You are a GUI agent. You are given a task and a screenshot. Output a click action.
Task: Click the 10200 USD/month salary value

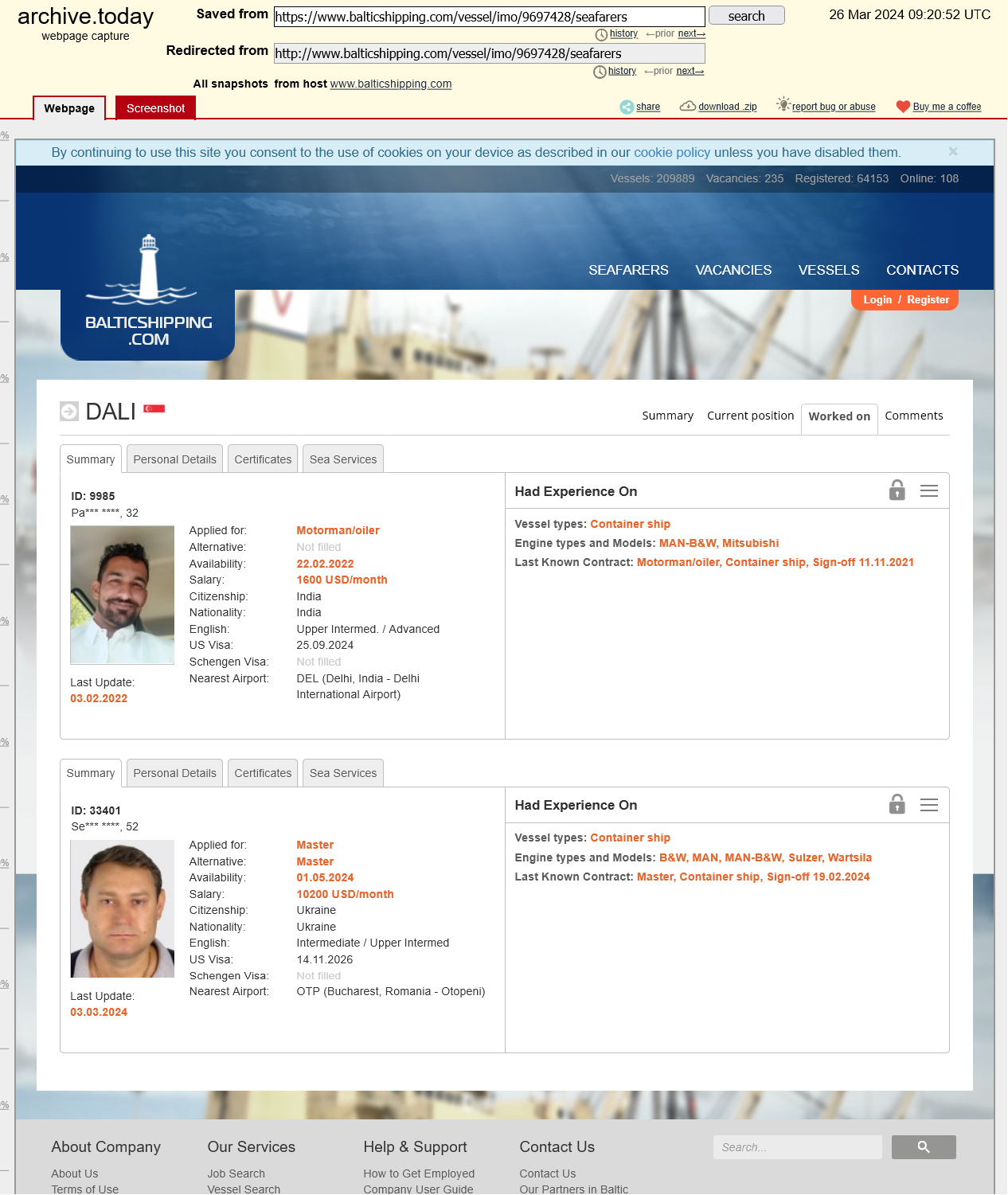(x=345, y=894)
